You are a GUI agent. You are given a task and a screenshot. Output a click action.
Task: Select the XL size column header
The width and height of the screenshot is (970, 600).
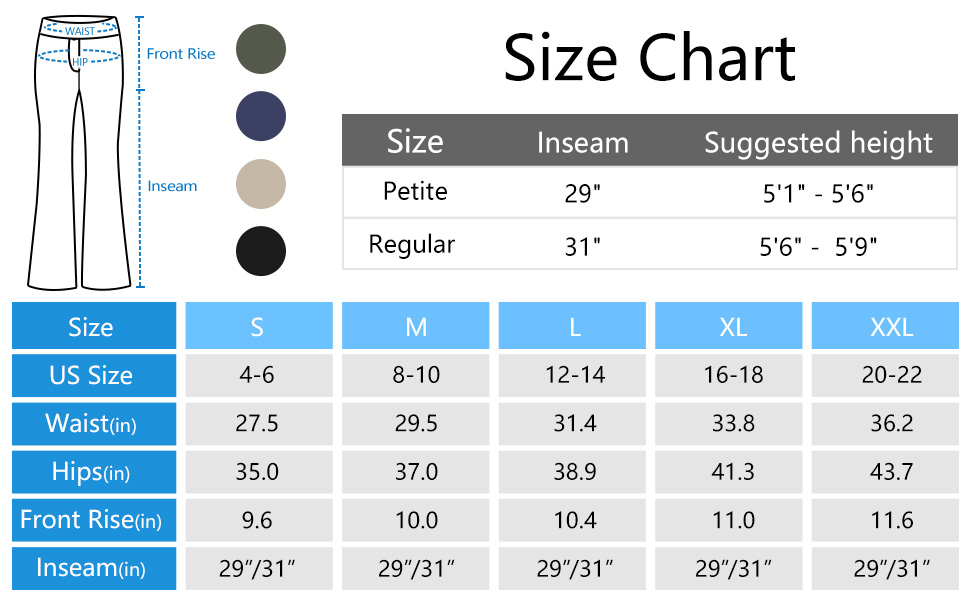(x=732, y=327)
